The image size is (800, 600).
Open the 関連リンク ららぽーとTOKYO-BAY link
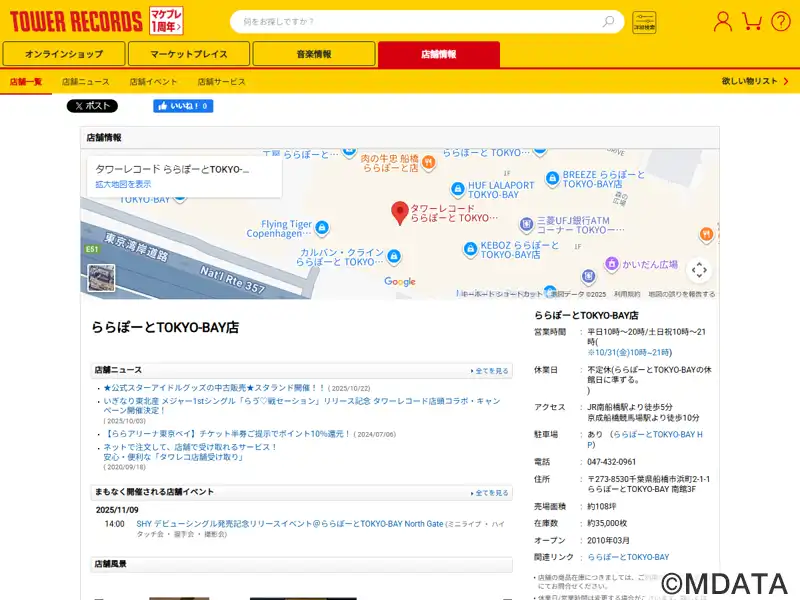tap(628, 557)
